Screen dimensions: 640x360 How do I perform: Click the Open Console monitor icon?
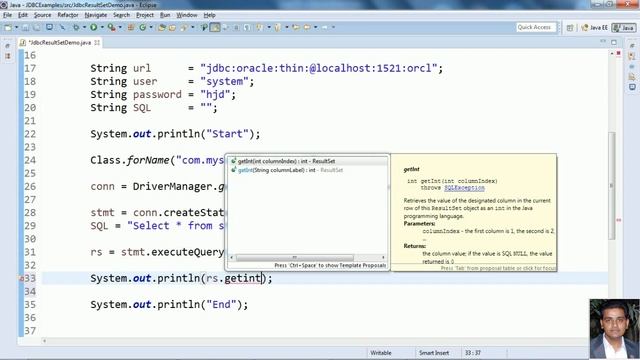49,27
